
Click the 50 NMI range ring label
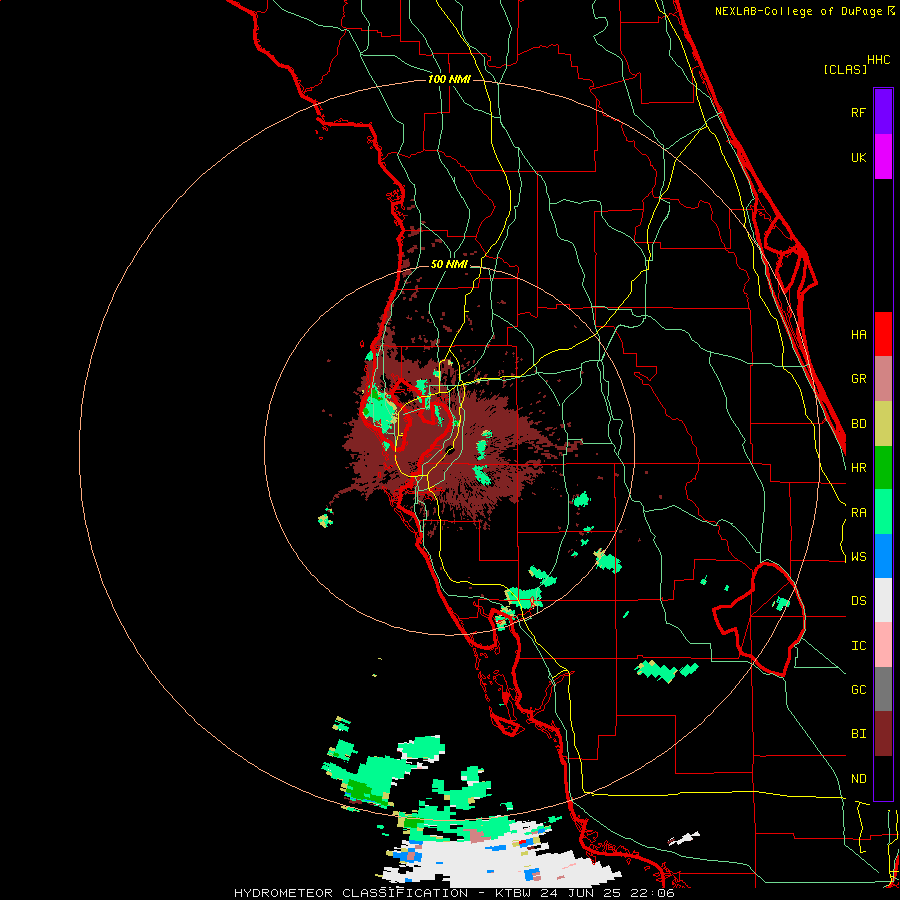click(449, 265)
